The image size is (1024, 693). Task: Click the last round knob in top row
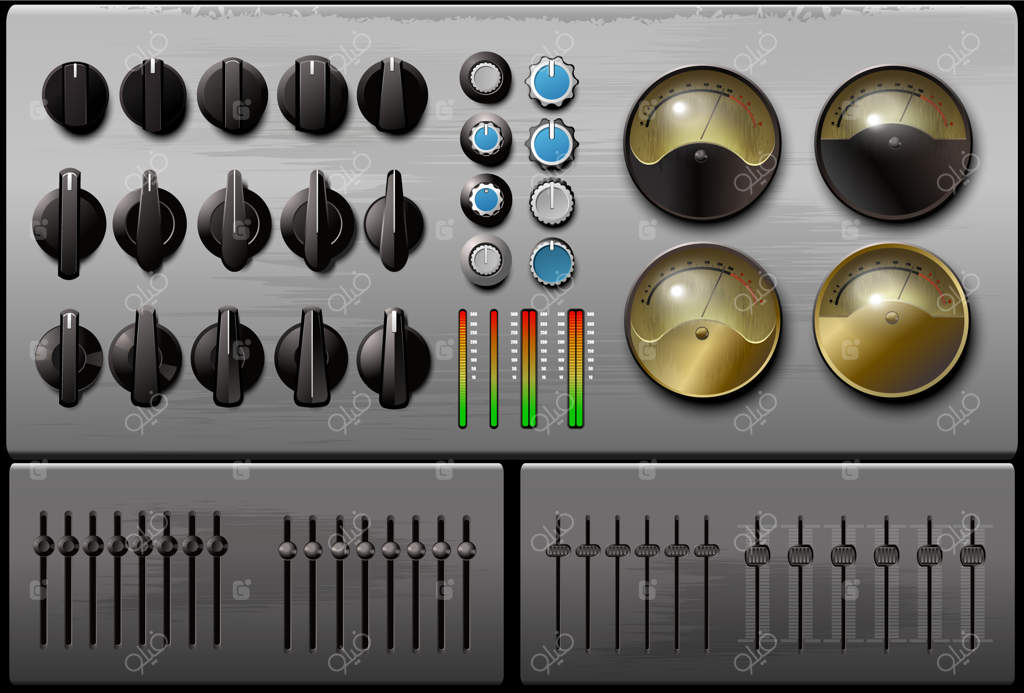pos(392,96)
